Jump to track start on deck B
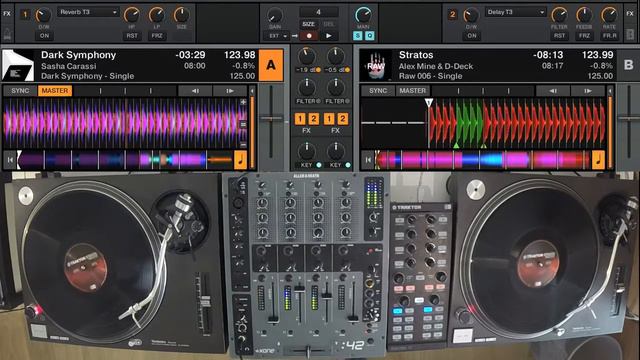The height and width of the screenshot is (360, 640). tap(368, 160)
